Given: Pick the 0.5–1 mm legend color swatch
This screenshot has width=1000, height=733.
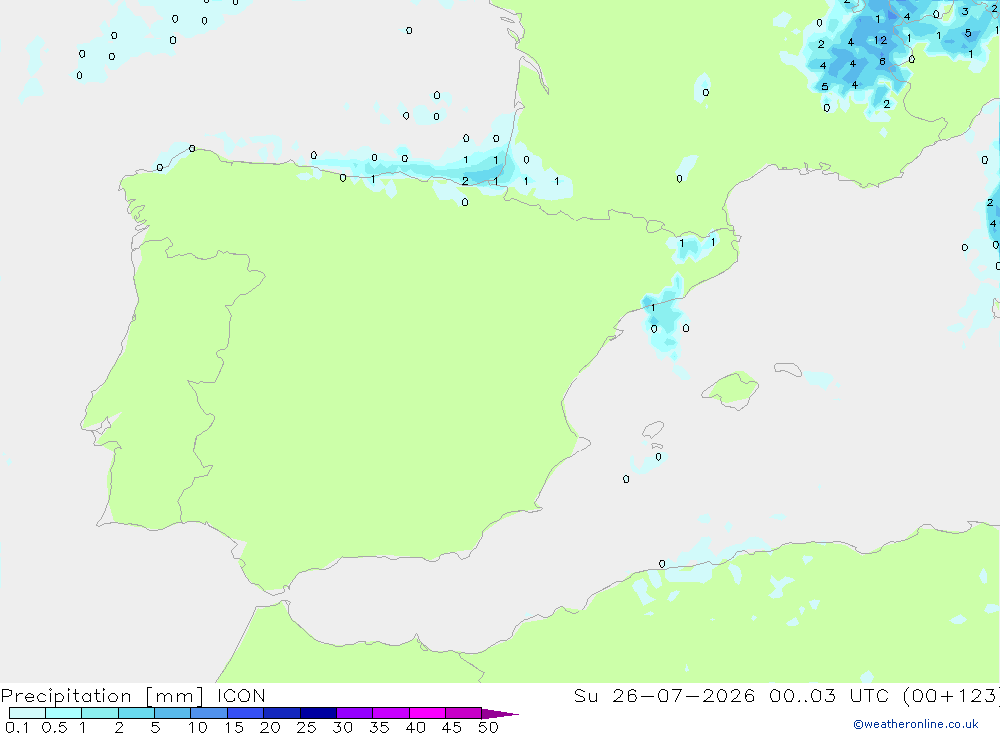Looking at the screenshot, I should (x=64, y=713).
